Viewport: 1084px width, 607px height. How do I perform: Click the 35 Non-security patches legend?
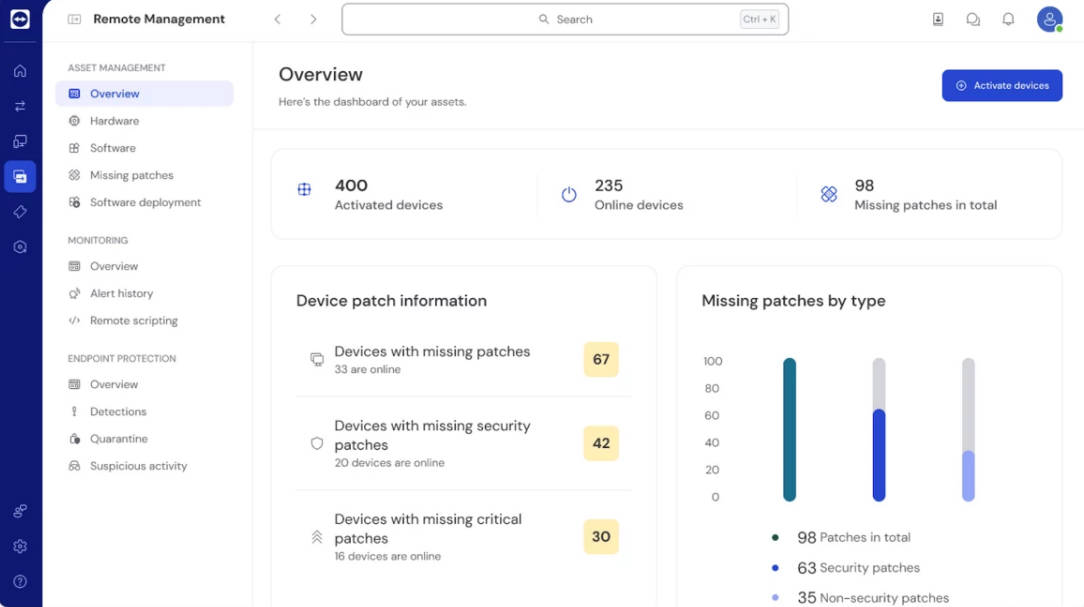[860, 597]
